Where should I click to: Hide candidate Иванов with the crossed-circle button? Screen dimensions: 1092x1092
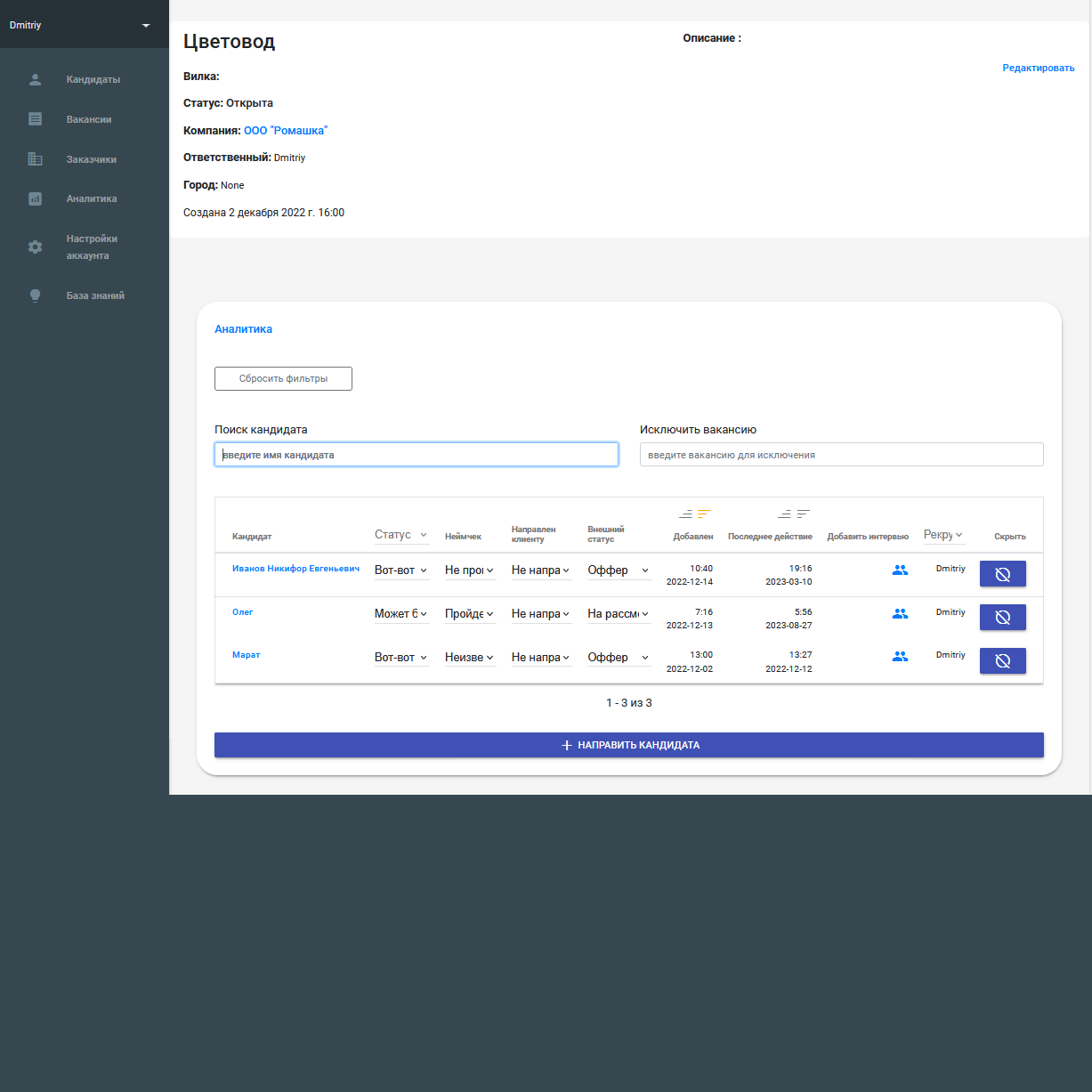(1002, 574)
